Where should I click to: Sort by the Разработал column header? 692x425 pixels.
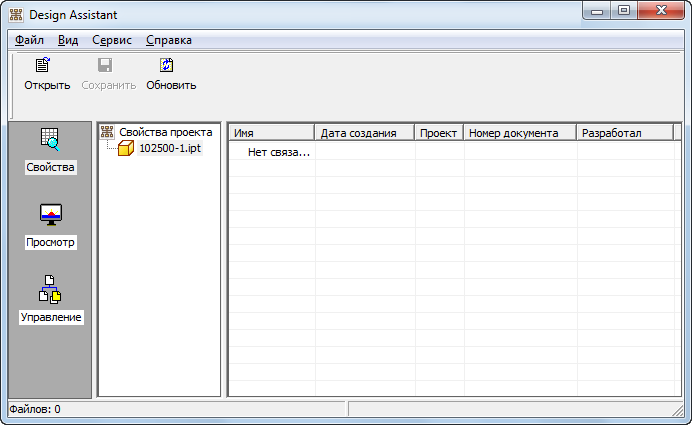click(625, 133)
